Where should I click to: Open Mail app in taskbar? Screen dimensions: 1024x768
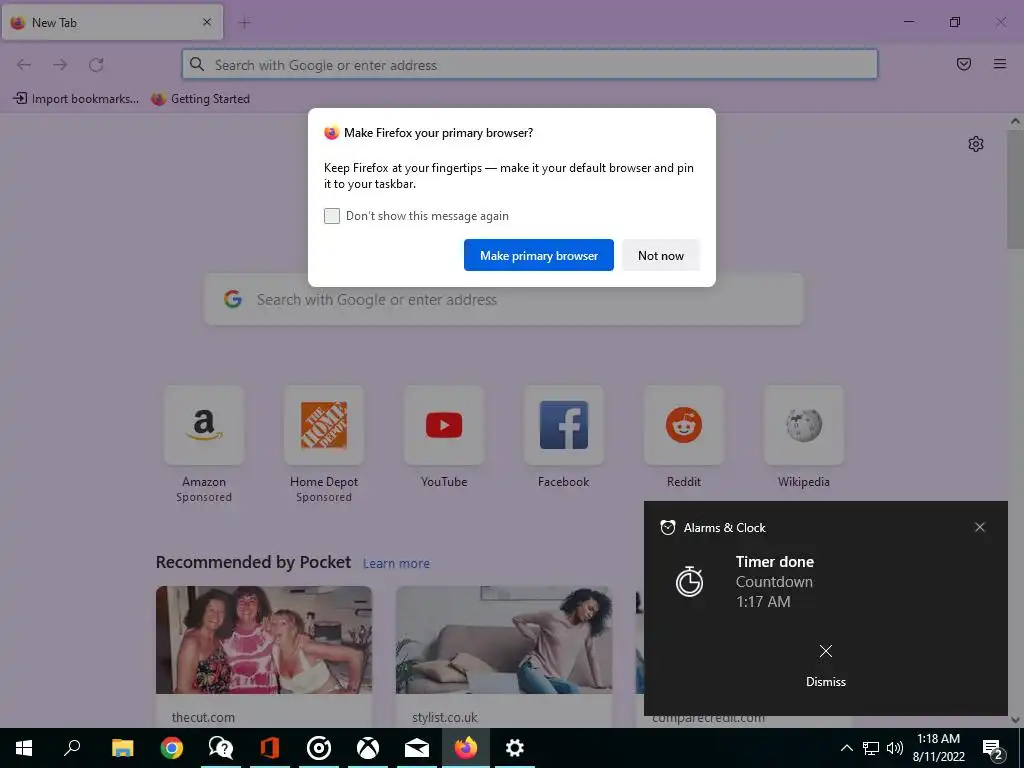(x=417, y=748)
